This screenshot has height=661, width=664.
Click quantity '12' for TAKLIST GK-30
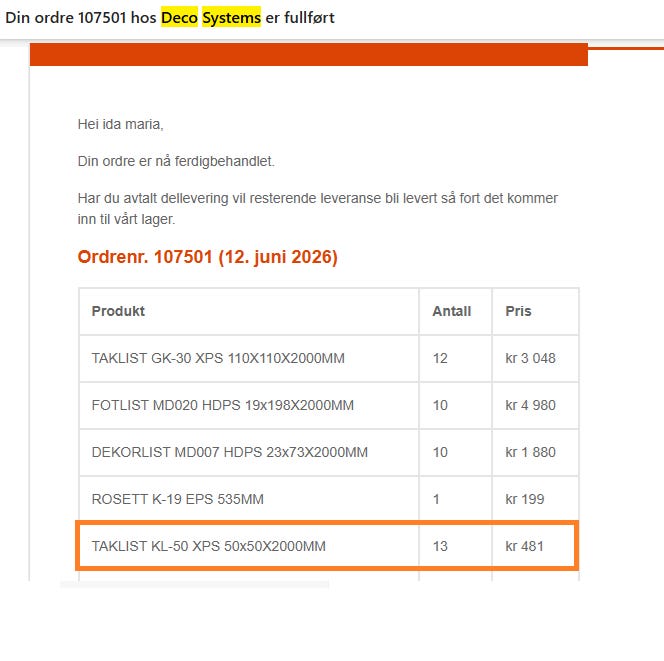click(440, 358)
